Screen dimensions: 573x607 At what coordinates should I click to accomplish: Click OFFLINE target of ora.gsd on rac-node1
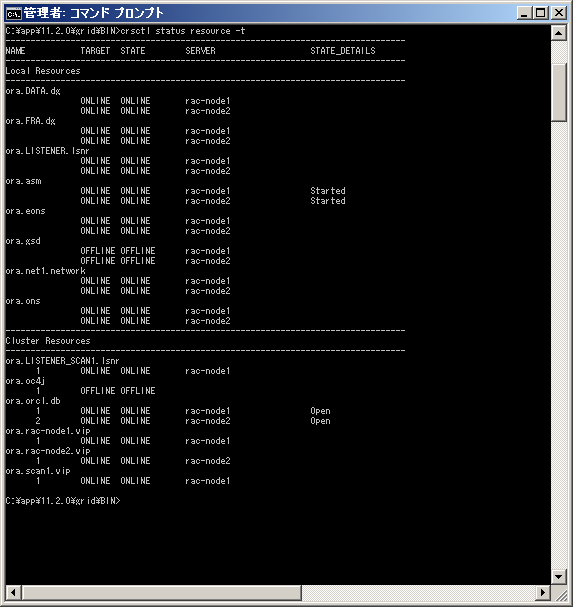pyautogui.click(x=98, y=251)
